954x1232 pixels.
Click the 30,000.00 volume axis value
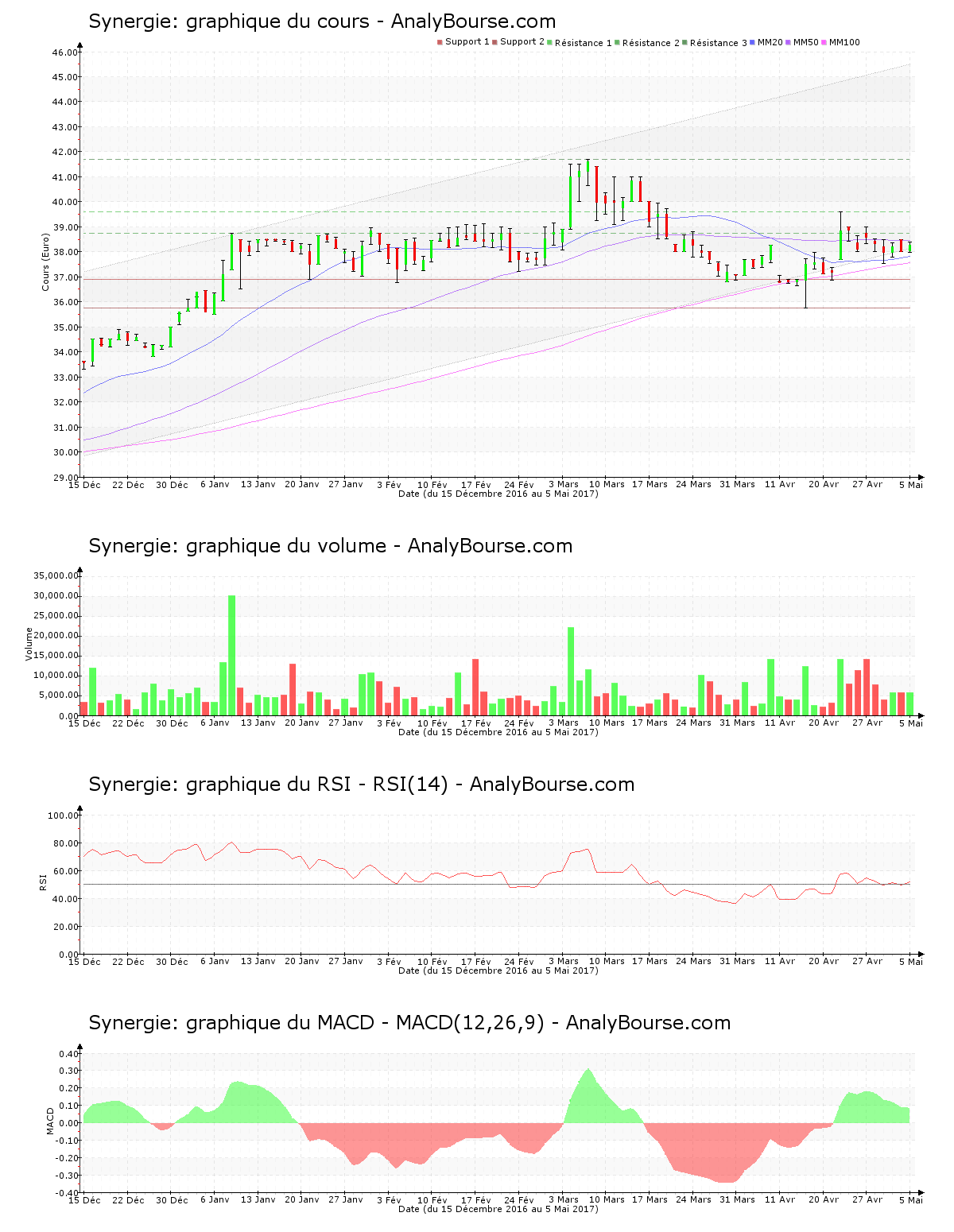click(56, 596)
